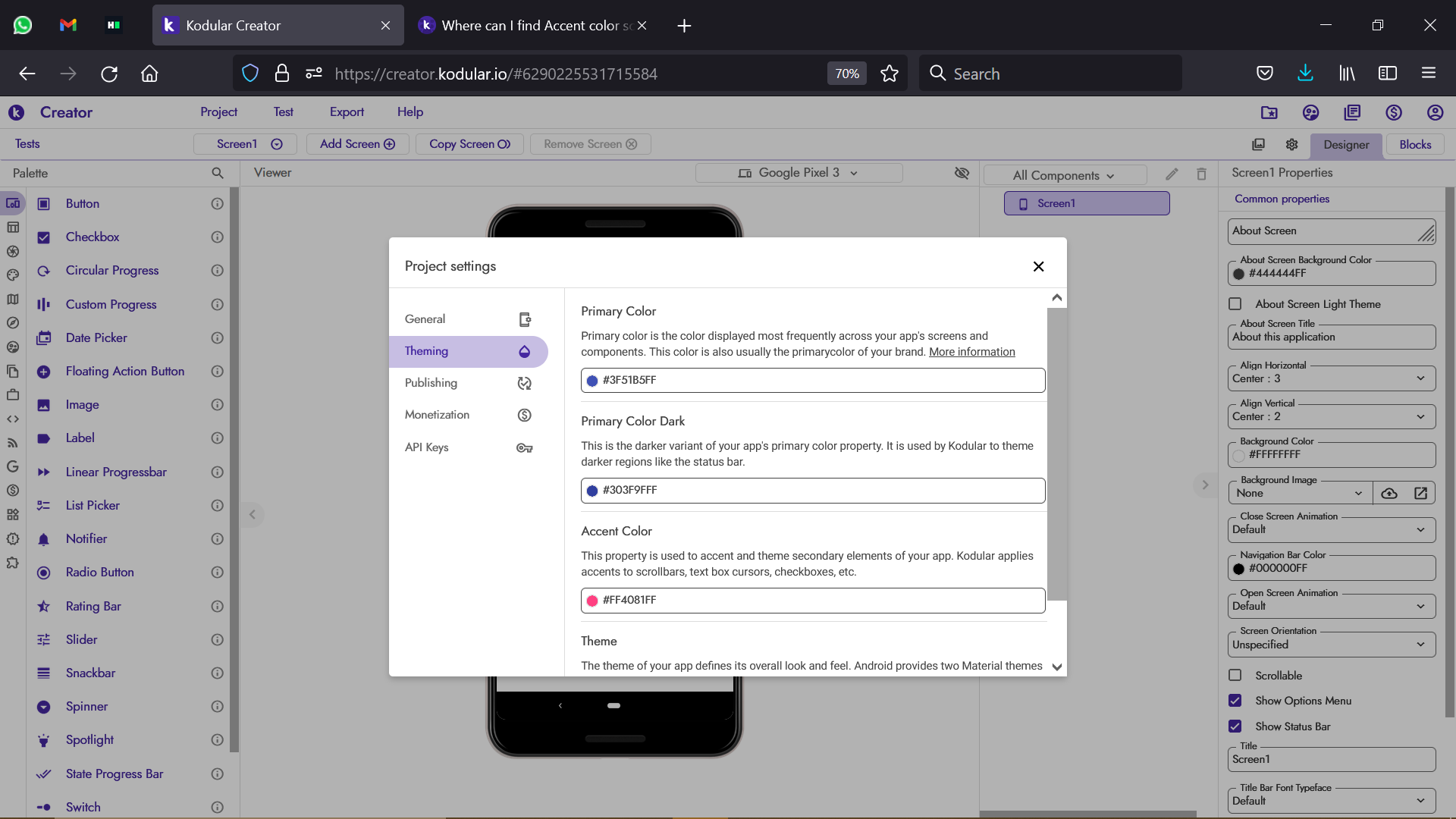1456x819 pixels.
Task: Expand the Google Pixel 3 device dropdown
Action: click(799, 173)
